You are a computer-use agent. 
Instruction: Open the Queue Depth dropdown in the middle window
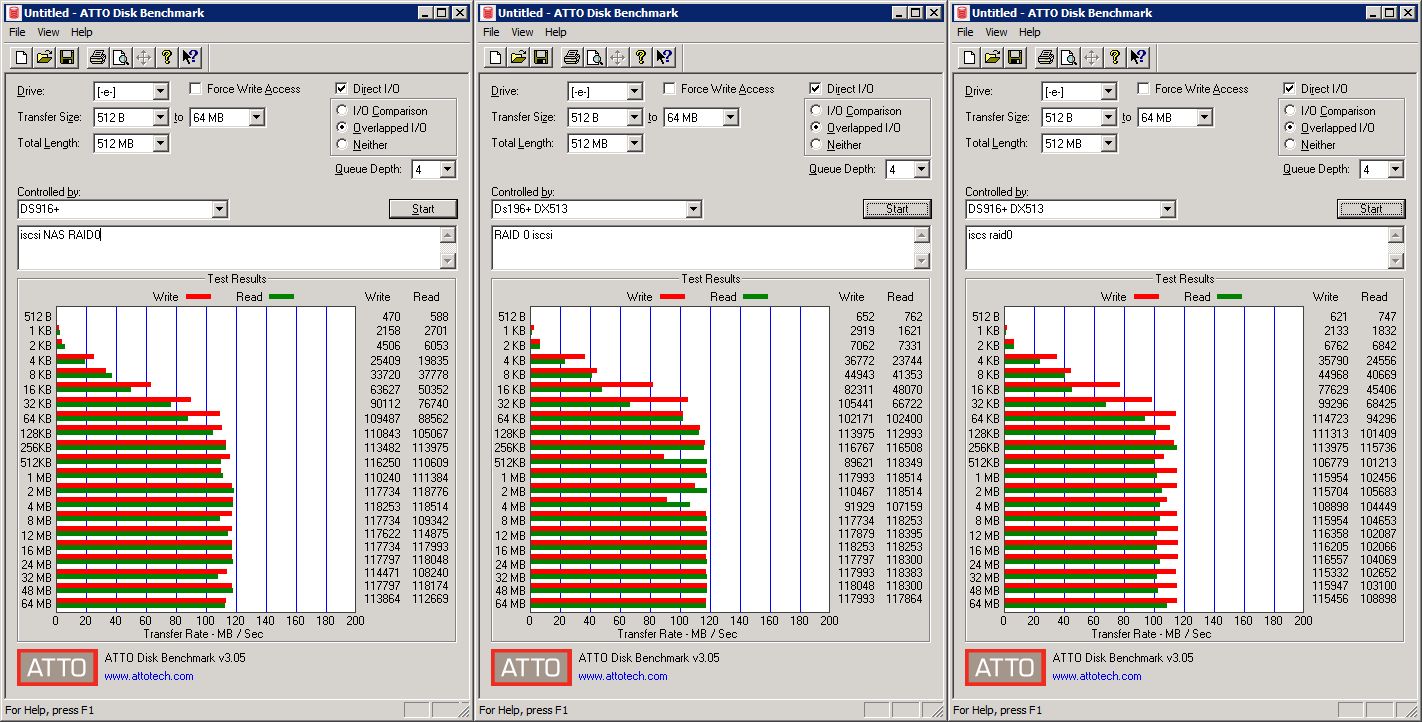click(921, 170)
